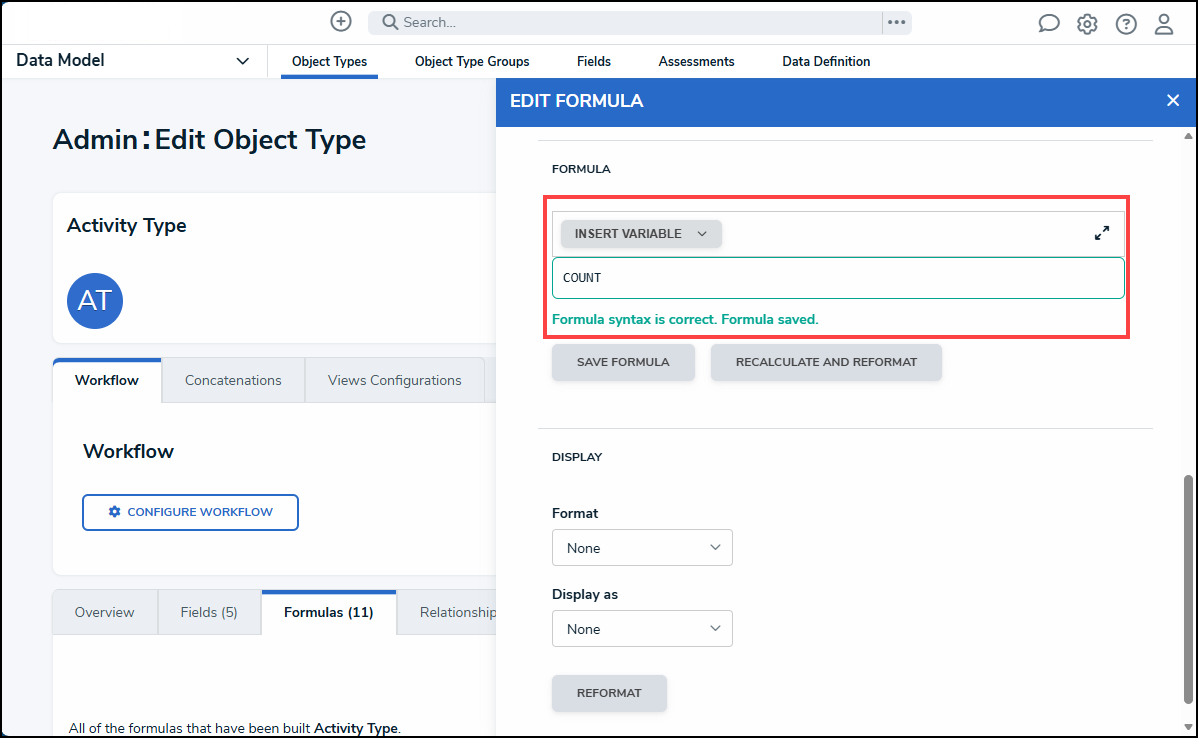
Task: Select the Concatenations tab
Action: [x=233, y=380]
